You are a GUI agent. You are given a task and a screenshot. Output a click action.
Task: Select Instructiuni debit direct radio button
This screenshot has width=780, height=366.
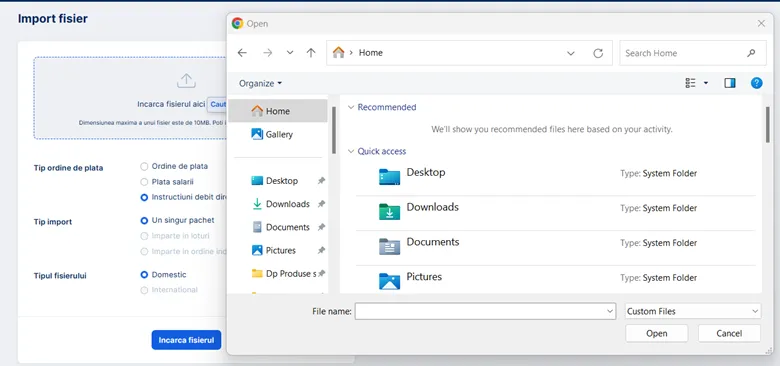pos(144,197)
